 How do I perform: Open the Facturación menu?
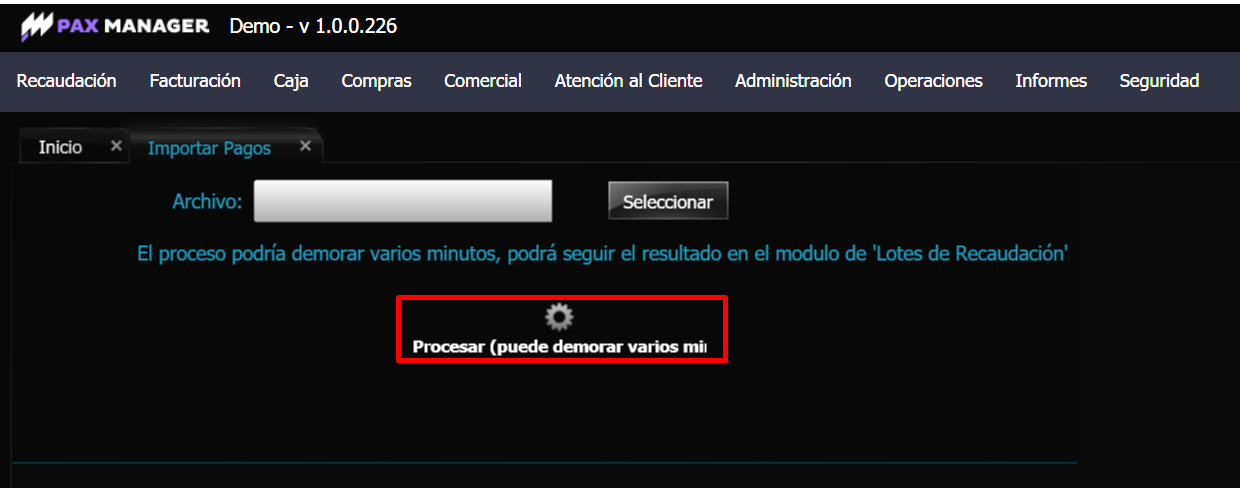coord(195,81)
